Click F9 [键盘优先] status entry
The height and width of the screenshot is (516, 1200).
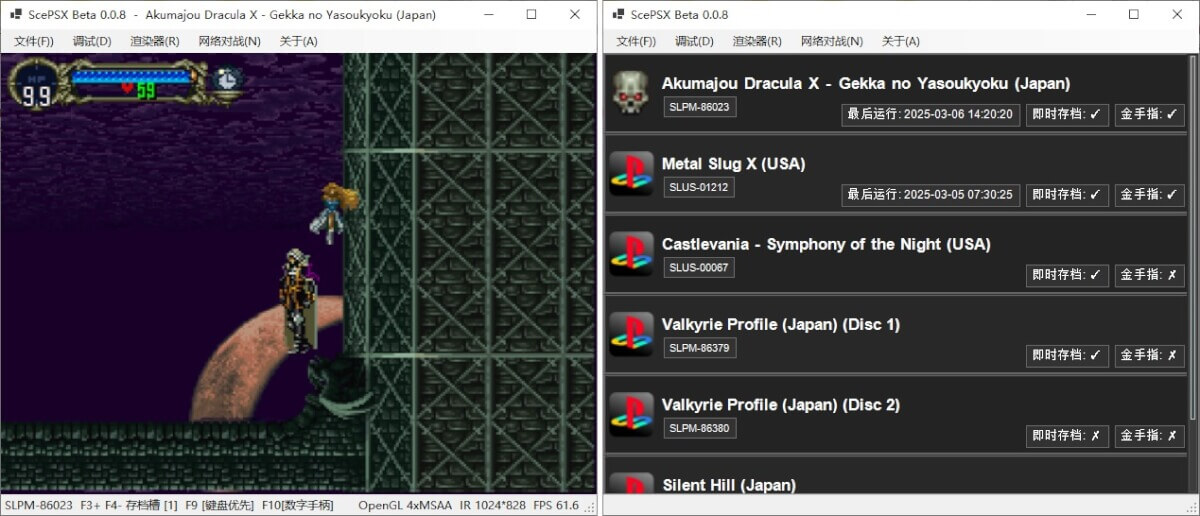[x=218, y=505]
